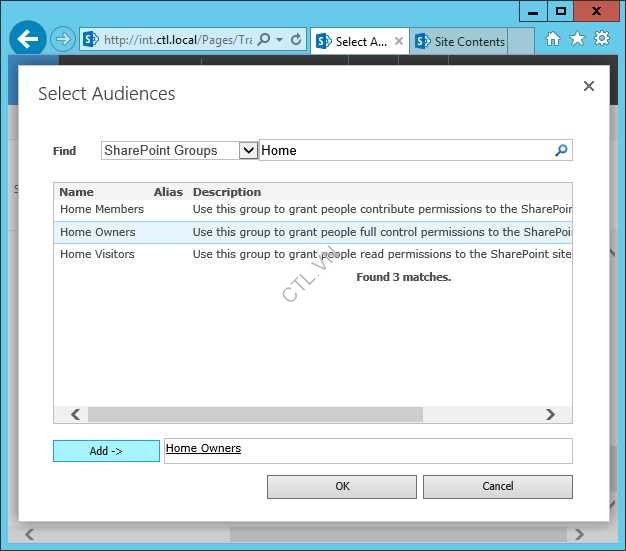Open browser Tools gear icon

tap(602, 39)
